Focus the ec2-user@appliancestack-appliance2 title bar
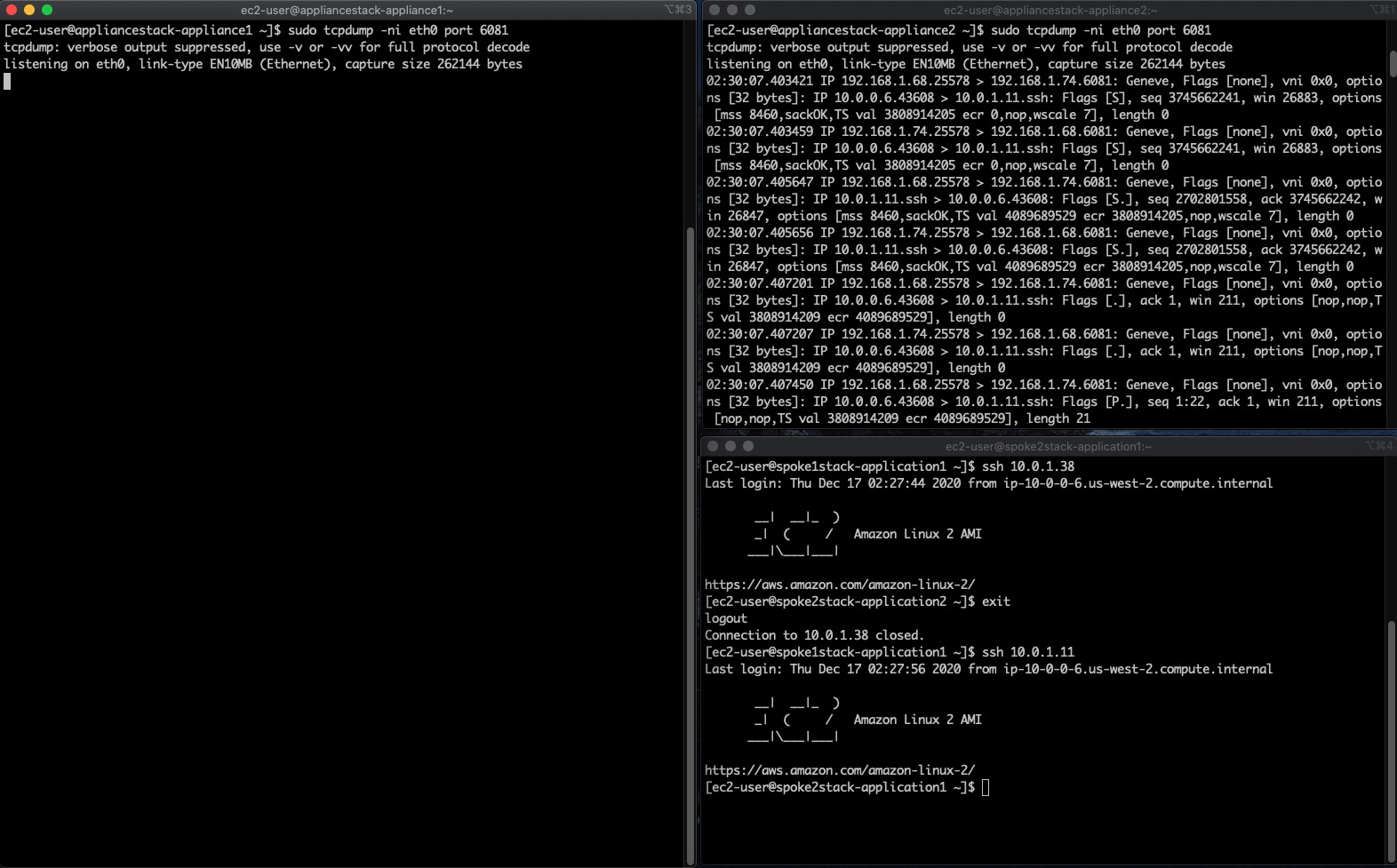The image size is (1397, 868). click(x=1050, y=10)
